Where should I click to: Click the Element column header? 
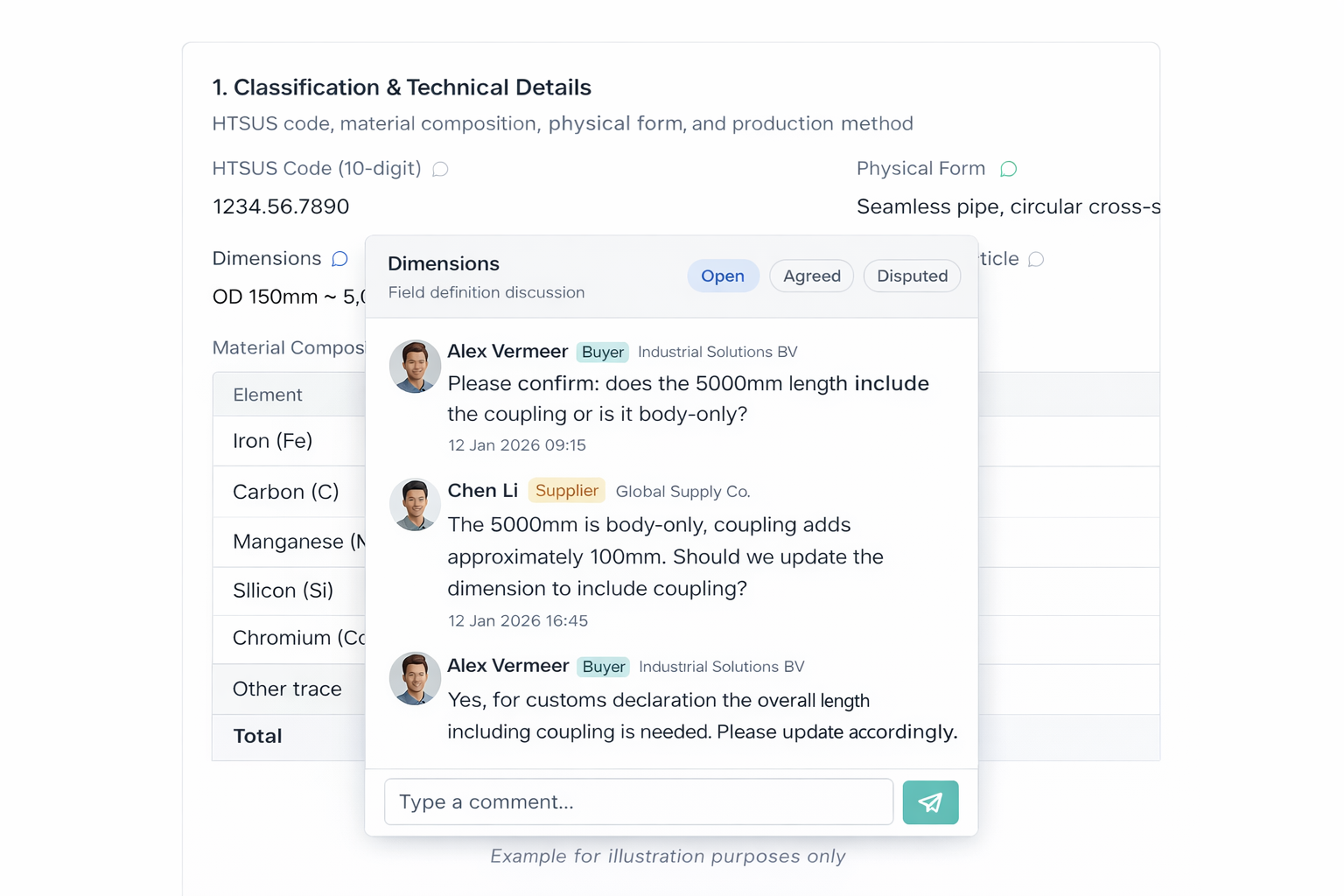tap(268, 395)
